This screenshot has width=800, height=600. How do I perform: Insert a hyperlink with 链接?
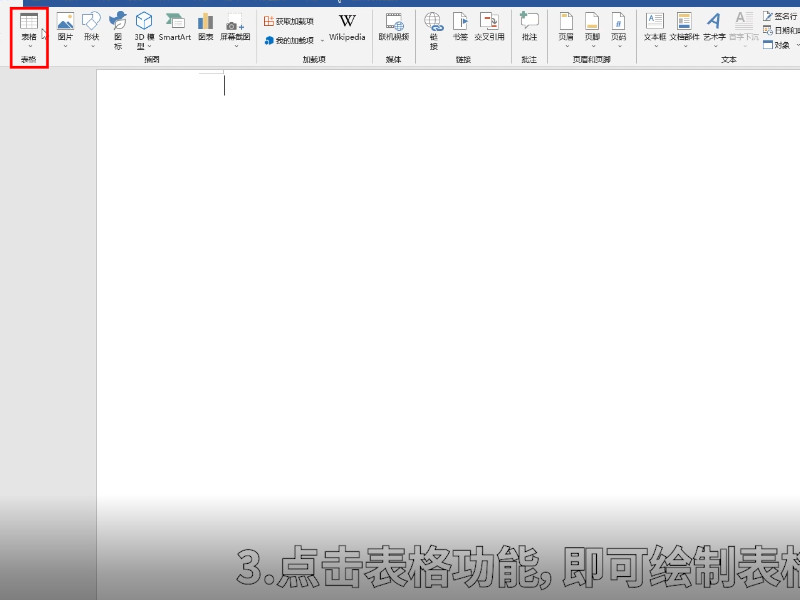pos(434,31)
